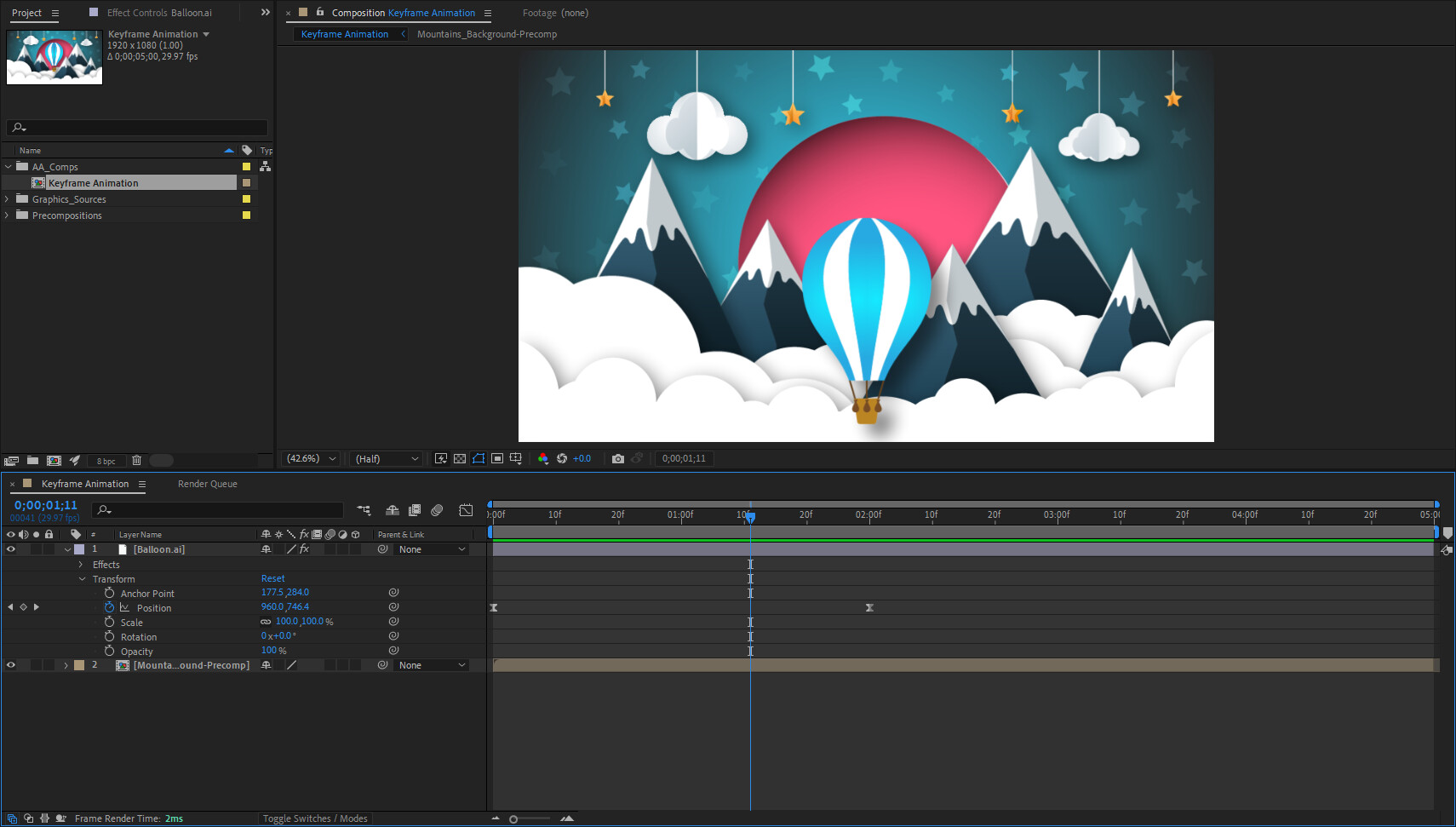Click Toggle Switches / Modes
The height and width of the screenshot is (827, 1456).
click(315, 818)
